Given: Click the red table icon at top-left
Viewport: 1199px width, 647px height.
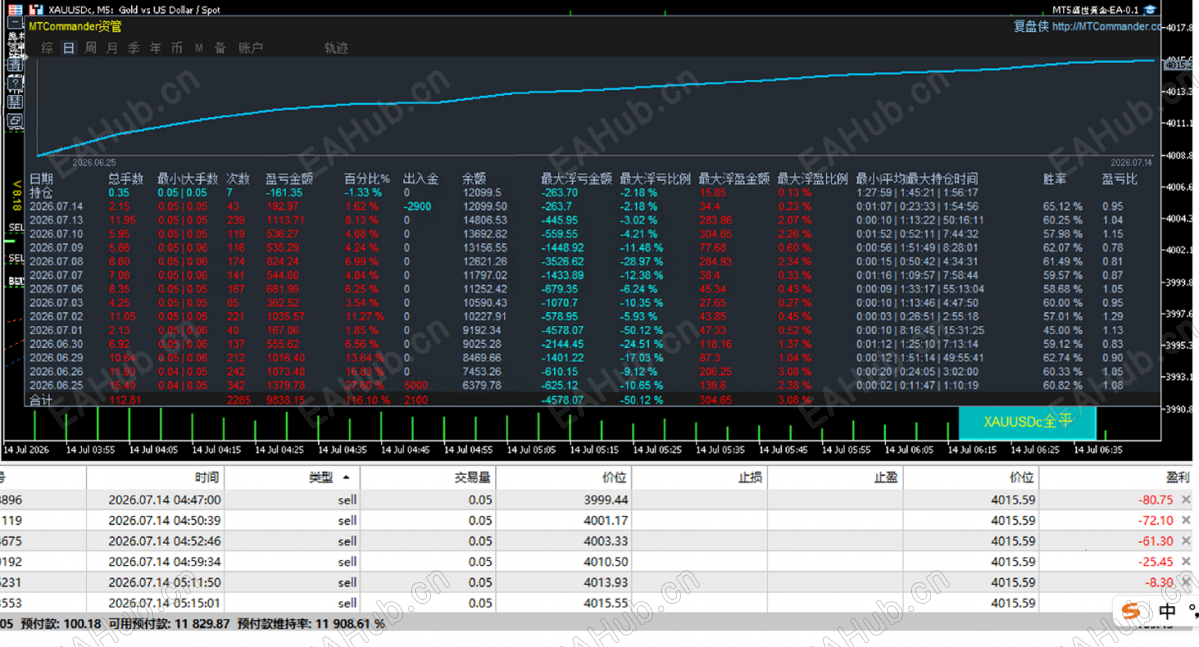Looking at the screenshot, I should (x=15, y=9).
